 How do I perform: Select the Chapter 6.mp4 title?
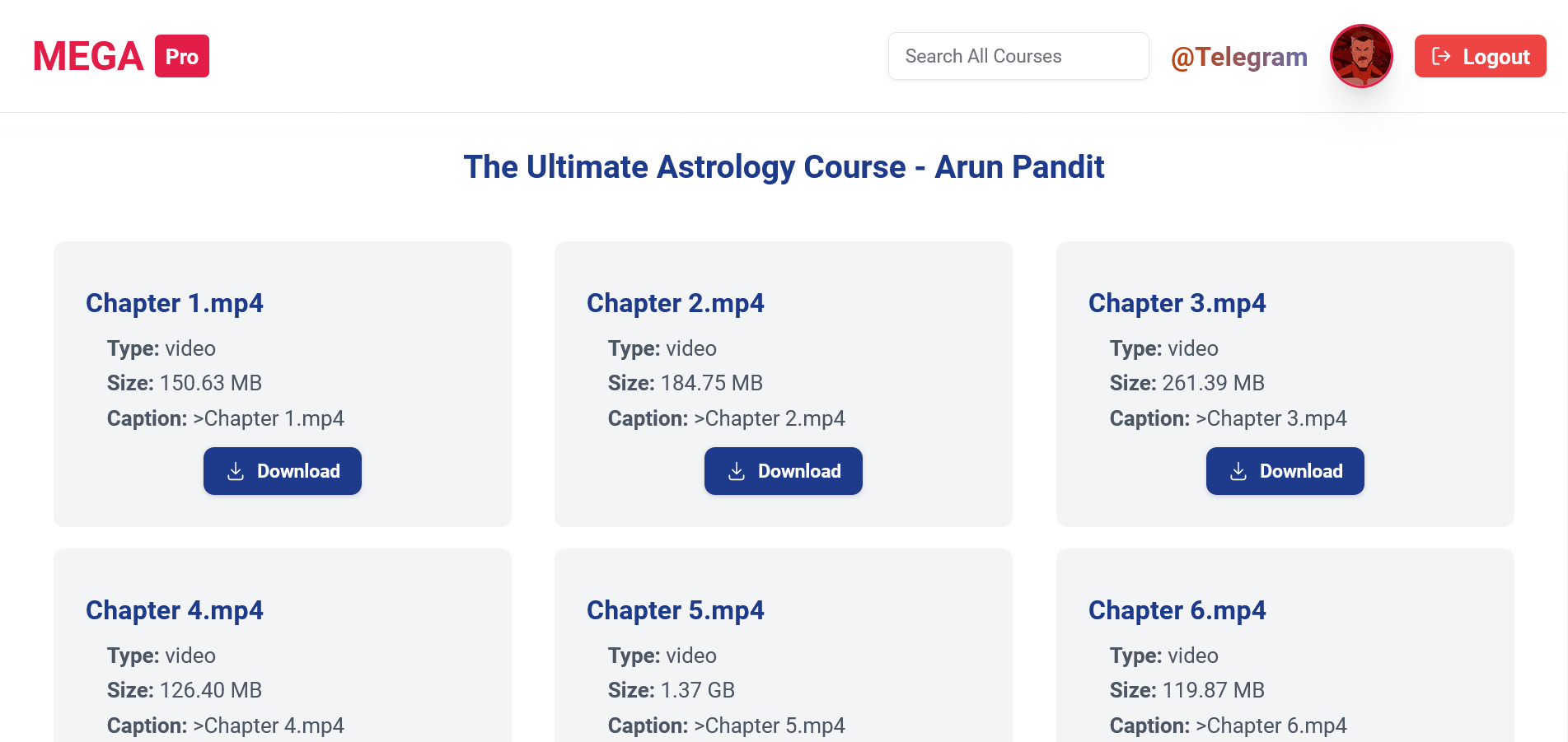[1177, 610]
